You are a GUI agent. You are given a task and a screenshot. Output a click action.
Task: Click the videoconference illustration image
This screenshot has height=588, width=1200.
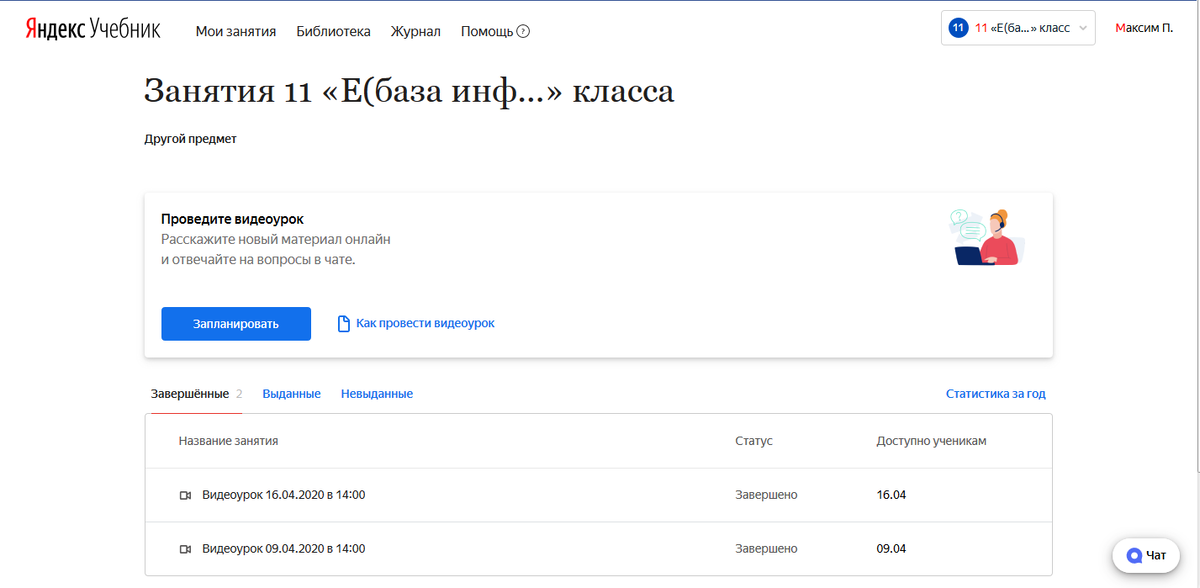985,236
